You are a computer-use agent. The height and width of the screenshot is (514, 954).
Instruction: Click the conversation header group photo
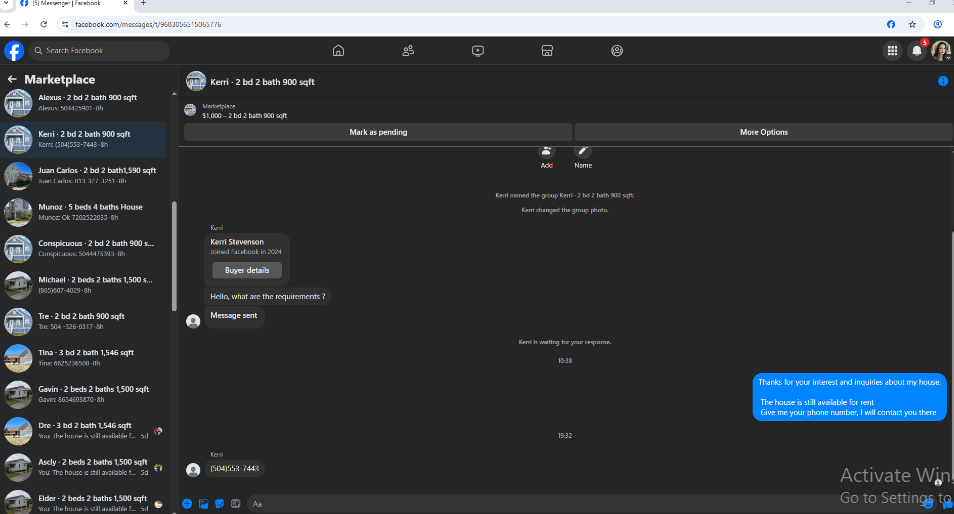(x=196, y=81)
